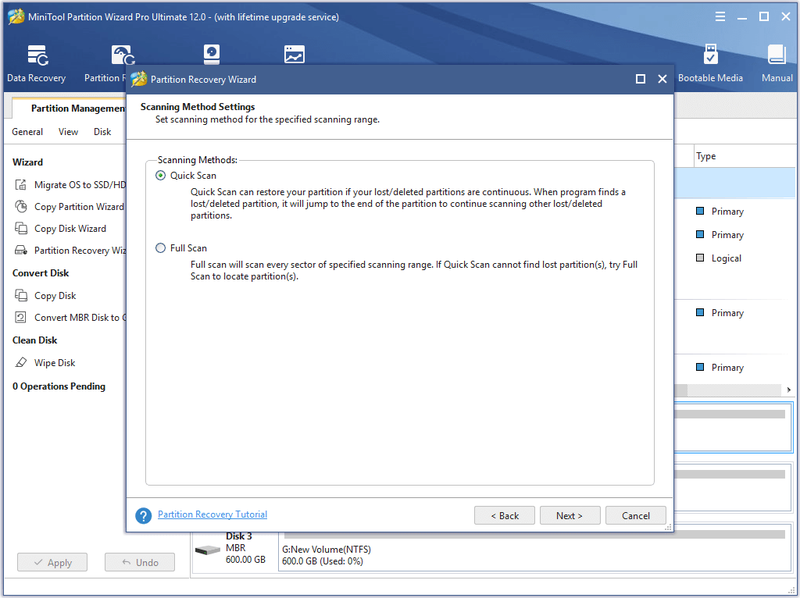Click the horizontal scrollbar right arrow
The height and width of the screenshot is (598, 800).
click(x=789, y=390)
